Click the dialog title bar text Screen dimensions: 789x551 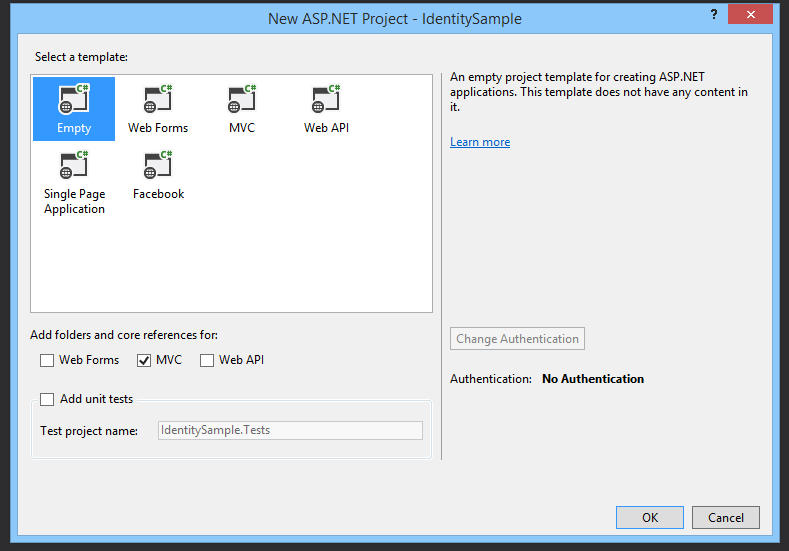coord(394,18)
